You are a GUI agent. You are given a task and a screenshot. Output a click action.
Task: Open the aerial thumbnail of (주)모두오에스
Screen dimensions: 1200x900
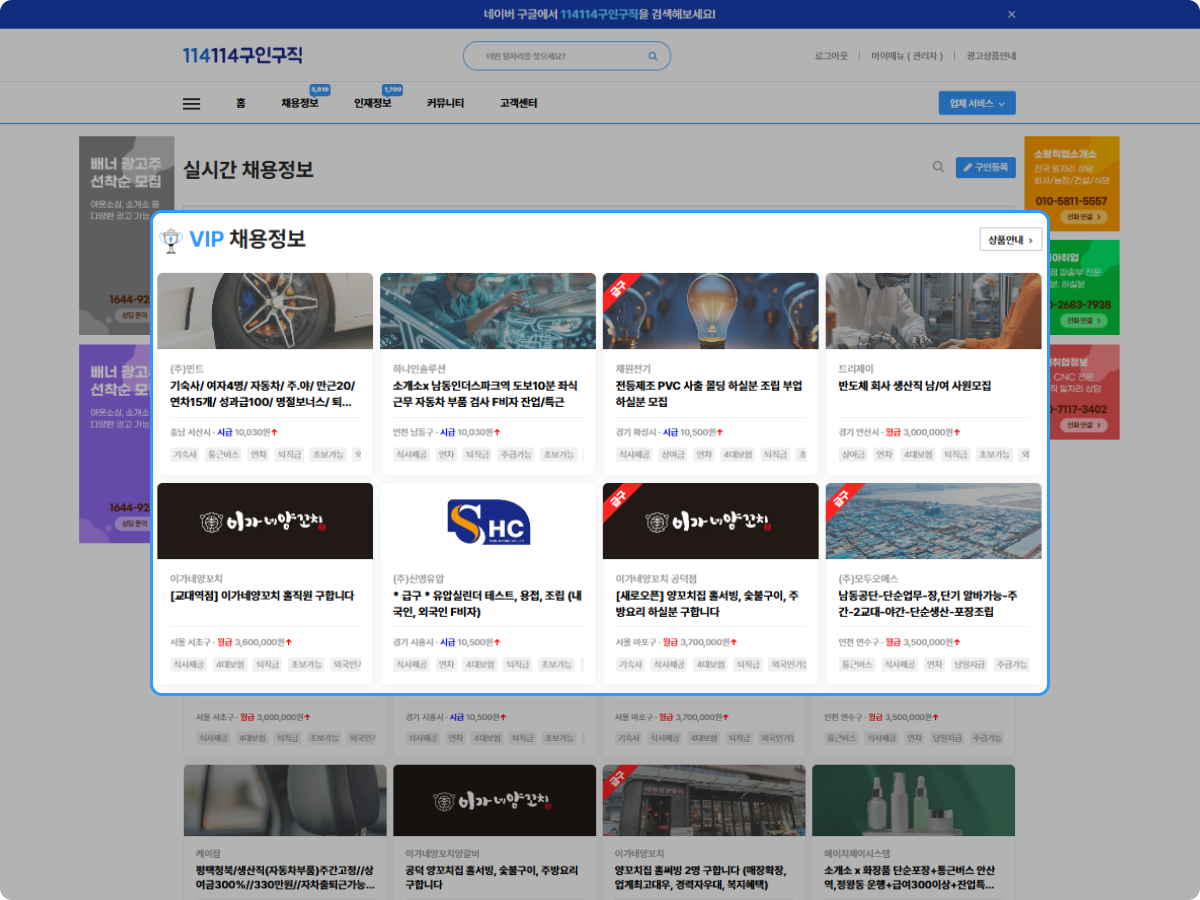(933, 521)
